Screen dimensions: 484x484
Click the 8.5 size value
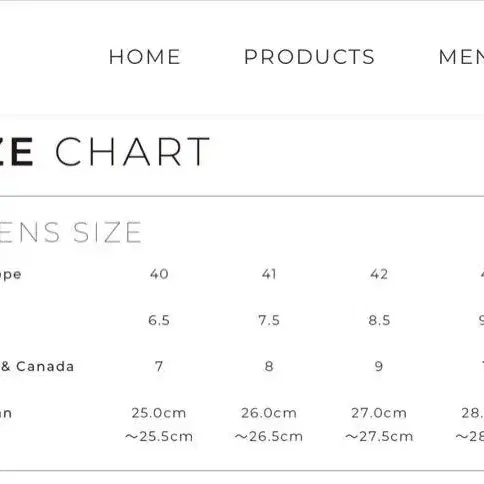point(379,320)
